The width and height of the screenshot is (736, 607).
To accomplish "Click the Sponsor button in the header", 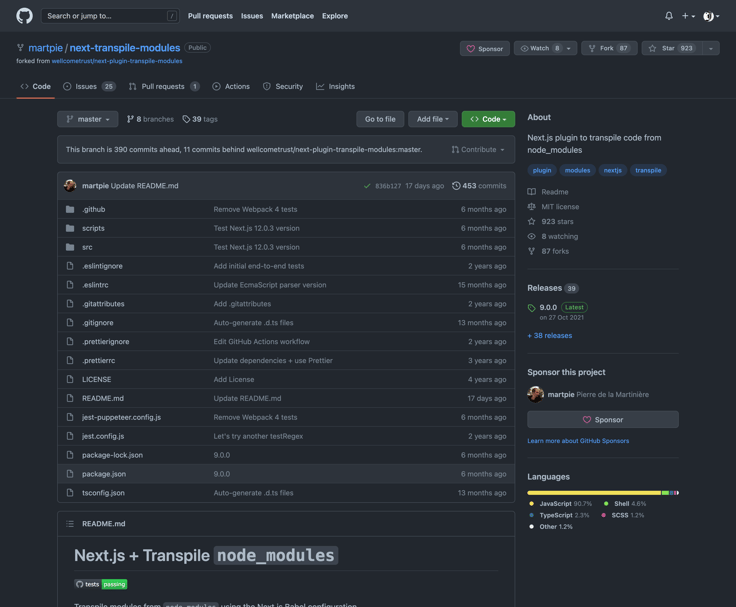I will pyautogui.click(x=485, y=48).
